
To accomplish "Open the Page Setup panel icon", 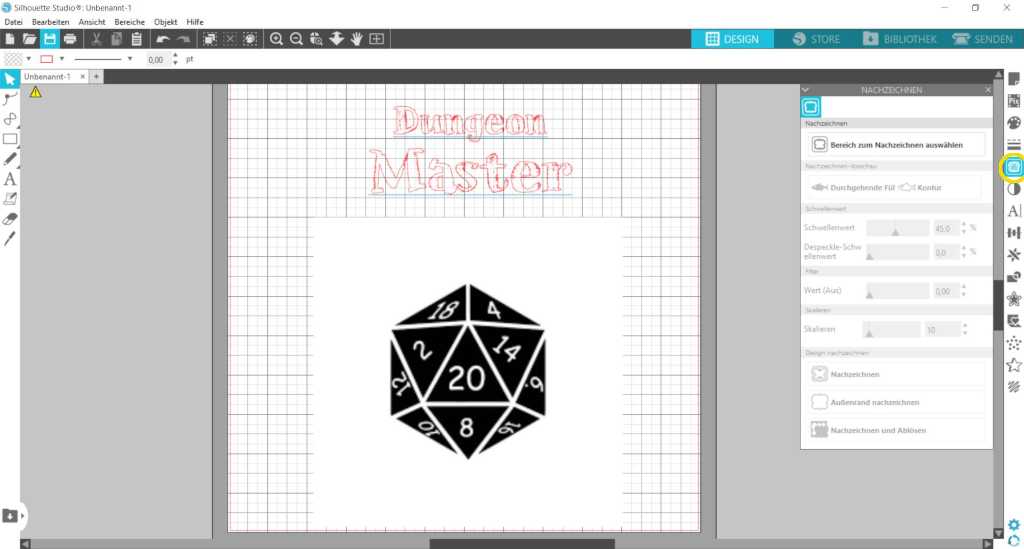I will click(x=1014, y=79).
